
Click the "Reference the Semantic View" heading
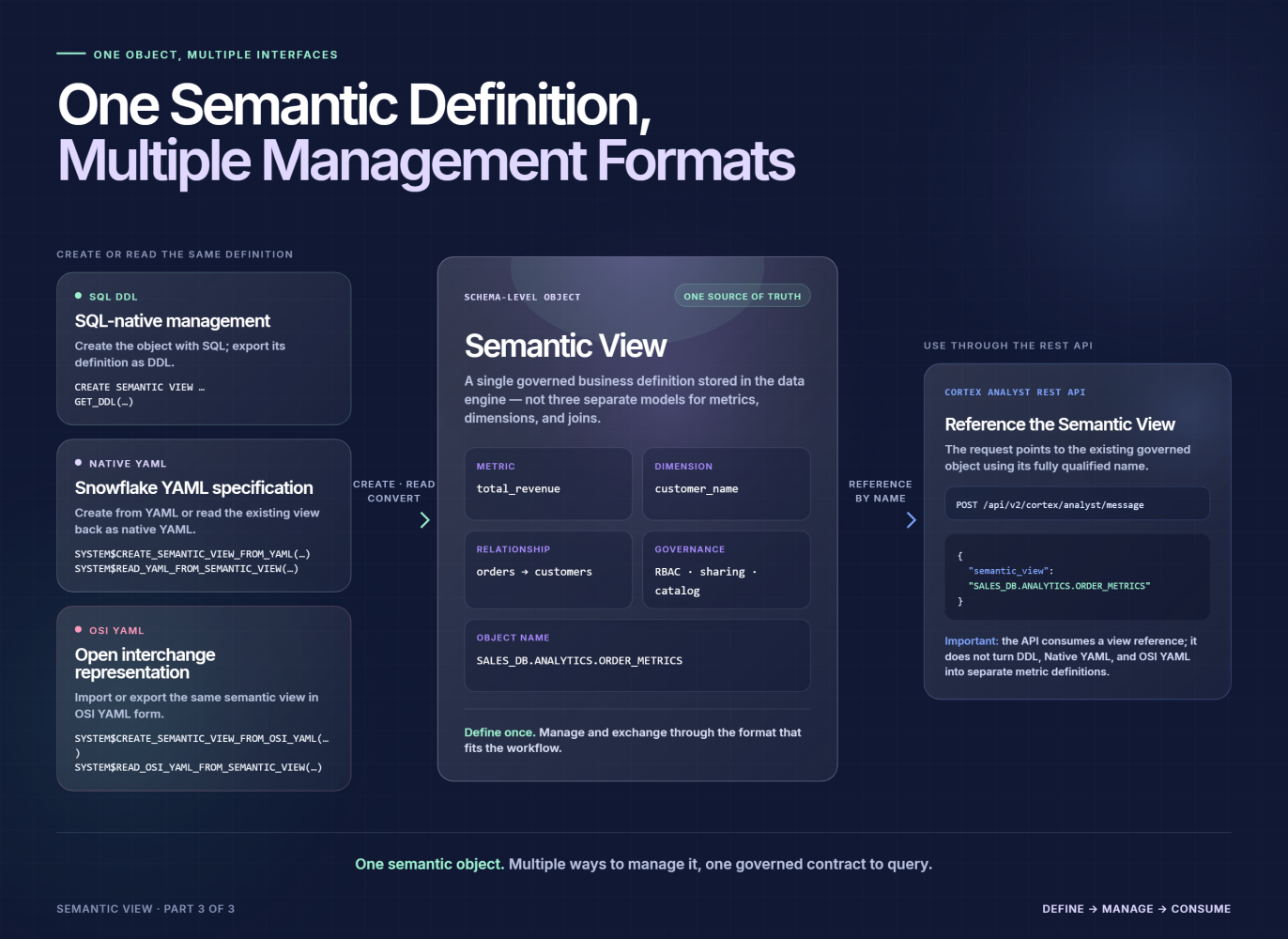(x=1060, y=424)
